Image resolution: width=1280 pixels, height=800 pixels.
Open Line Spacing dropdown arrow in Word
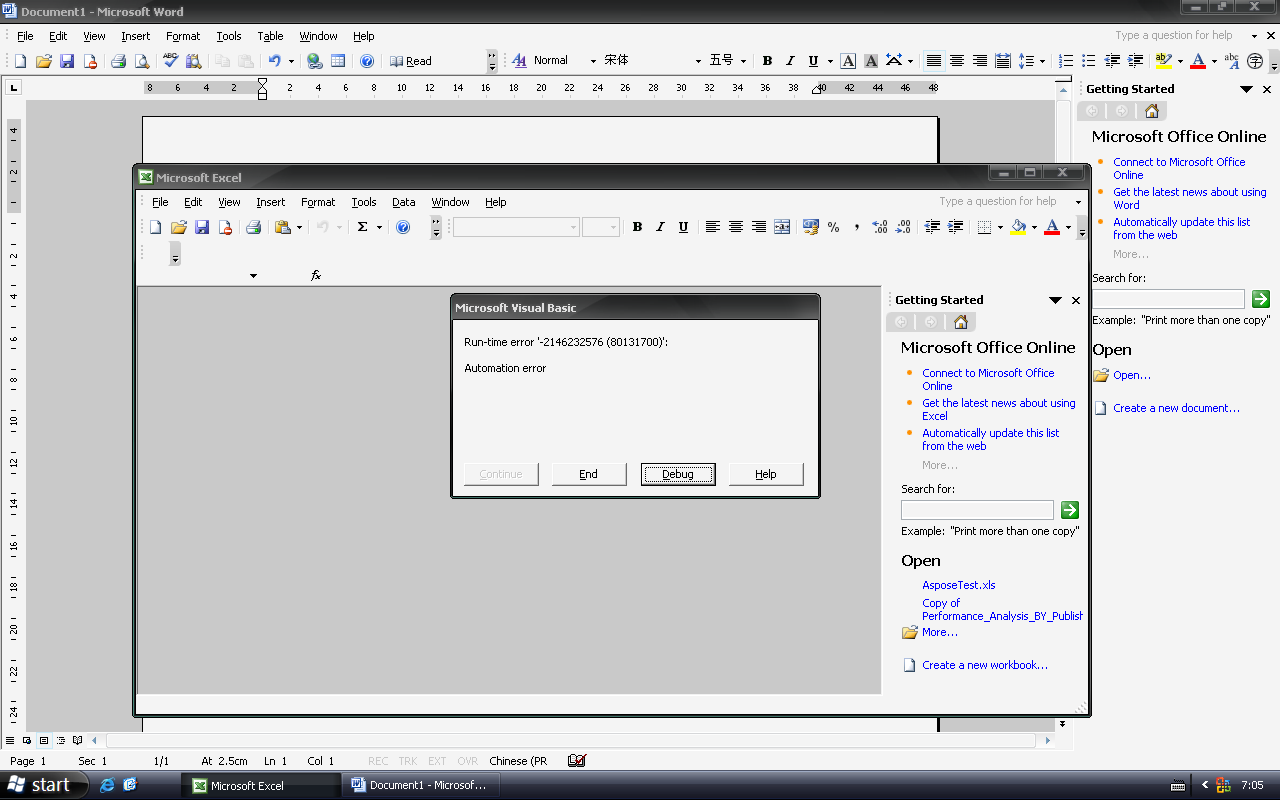[1042, 61]
